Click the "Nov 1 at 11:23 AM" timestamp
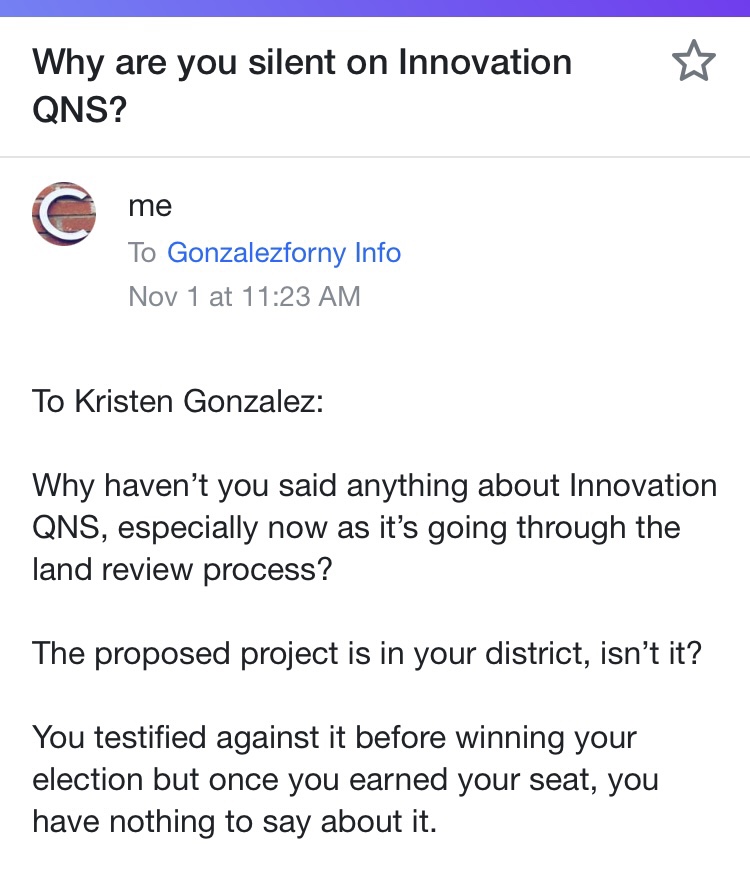This screenshot has height=872, width=750. (244, 297)
